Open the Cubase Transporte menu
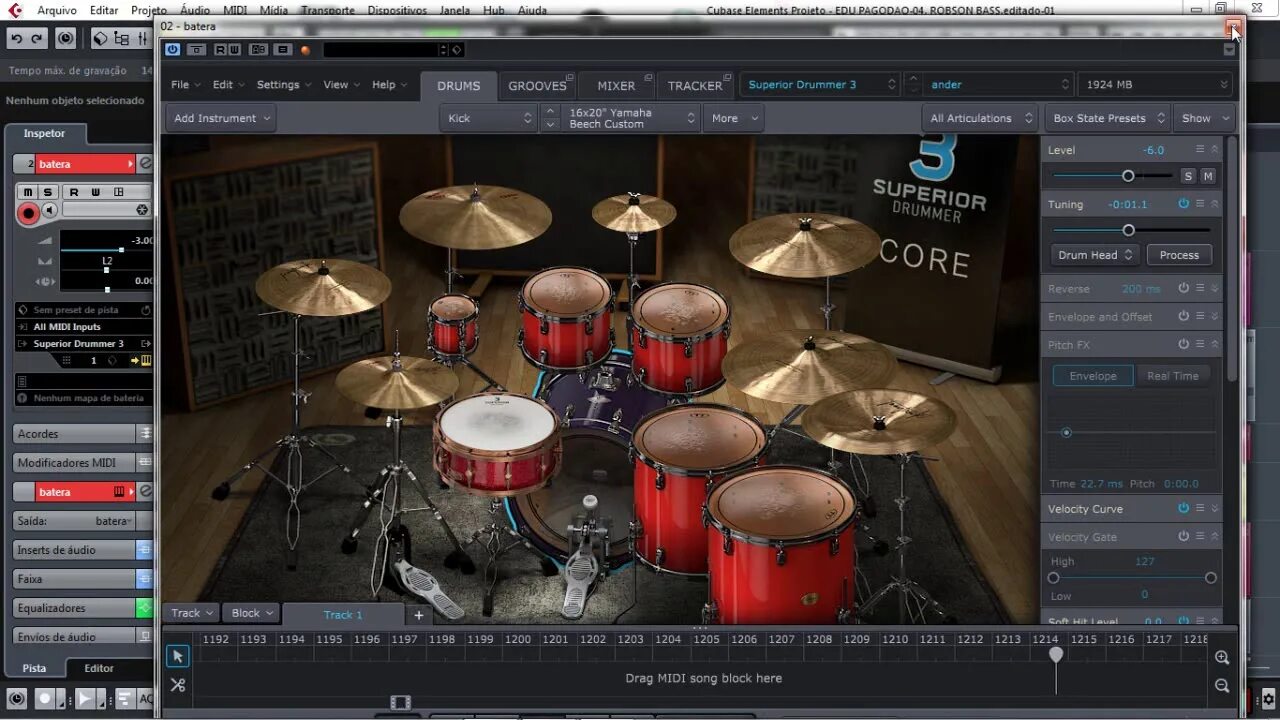The image size is (1280, 720). [x=327, y=10]
